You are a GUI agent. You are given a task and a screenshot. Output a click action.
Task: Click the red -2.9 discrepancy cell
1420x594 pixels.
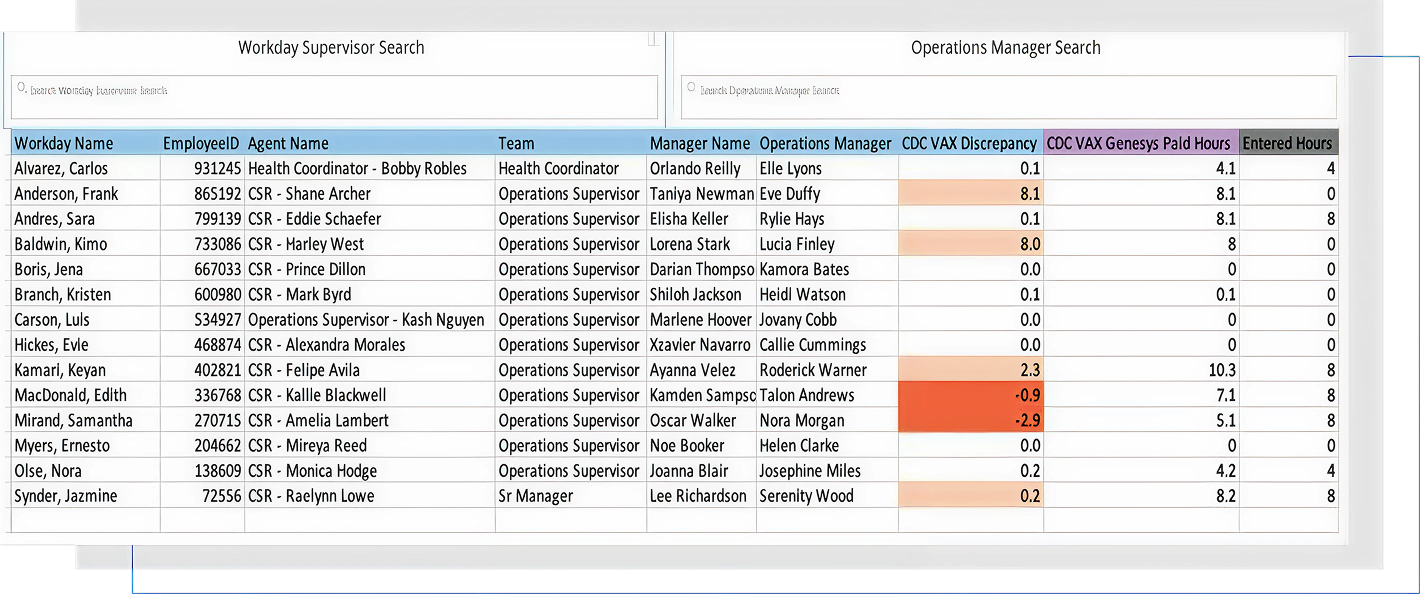pos(971,420)
